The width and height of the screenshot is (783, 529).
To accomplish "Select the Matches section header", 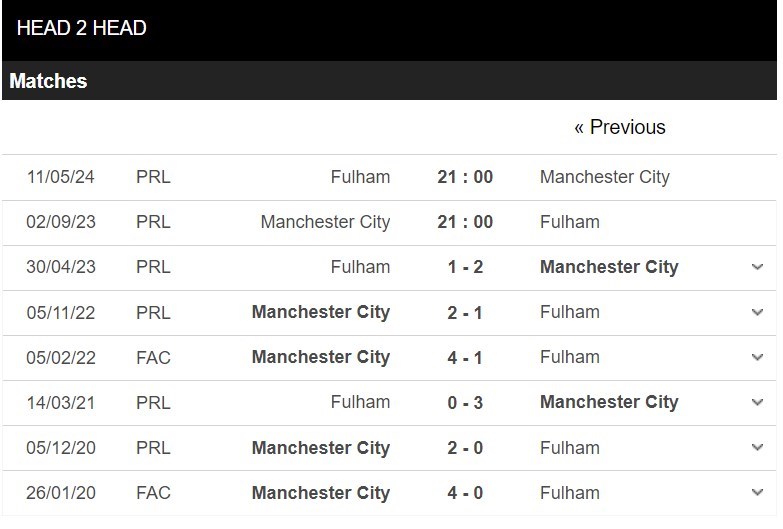I will (48, 81).
